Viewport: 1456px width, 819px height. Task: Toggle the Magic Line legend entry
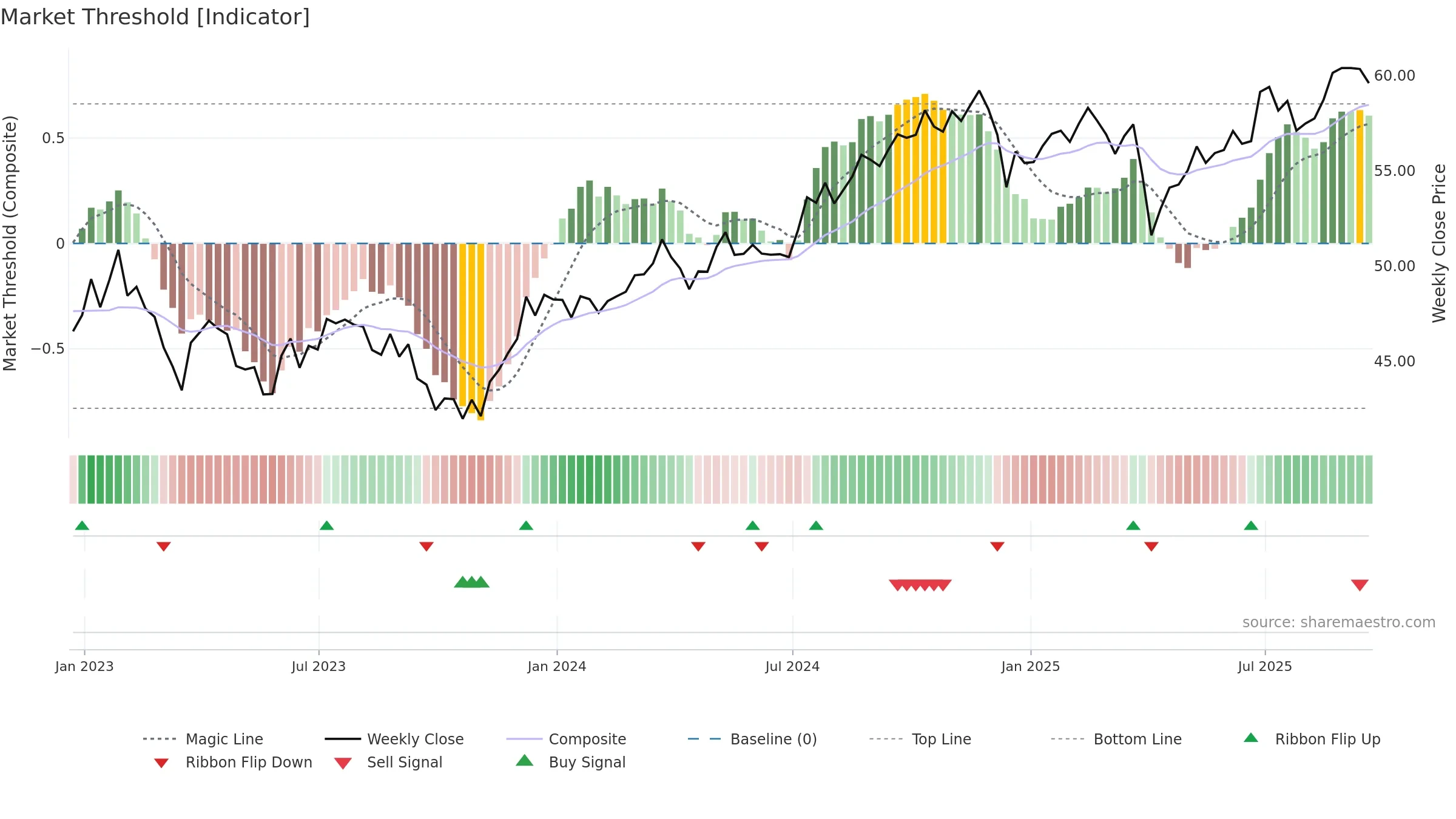tap(203, 739)
